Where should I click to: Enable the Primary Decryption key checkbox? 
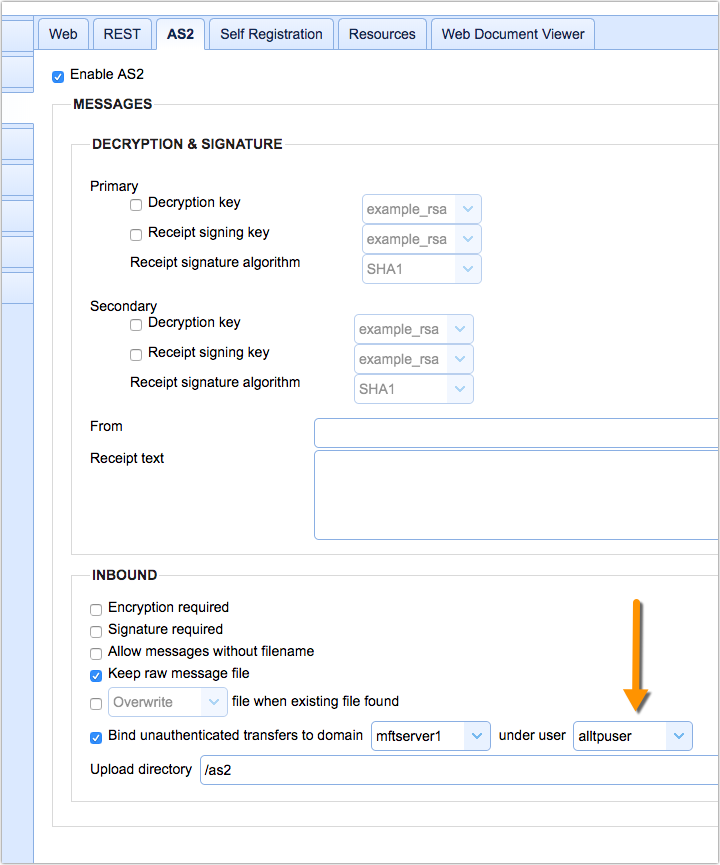(136, 205)
